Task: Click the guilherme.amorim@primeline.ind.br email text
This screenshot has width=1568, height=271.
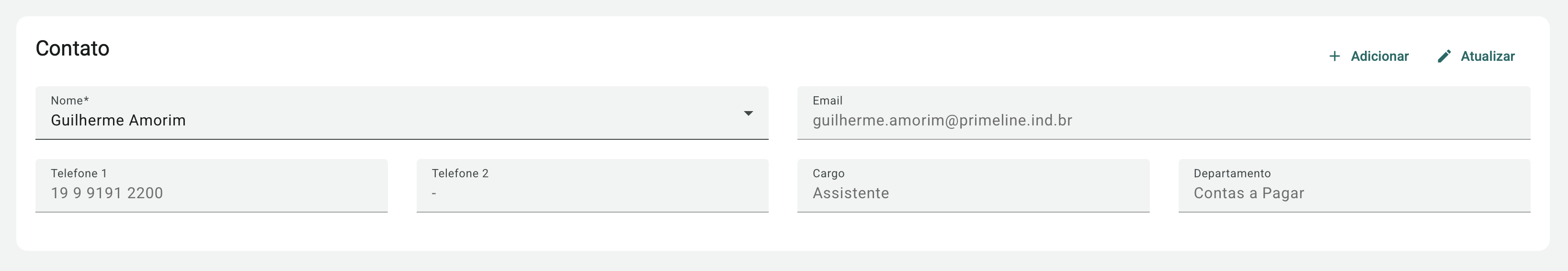Action: click(x=942, y=121)
